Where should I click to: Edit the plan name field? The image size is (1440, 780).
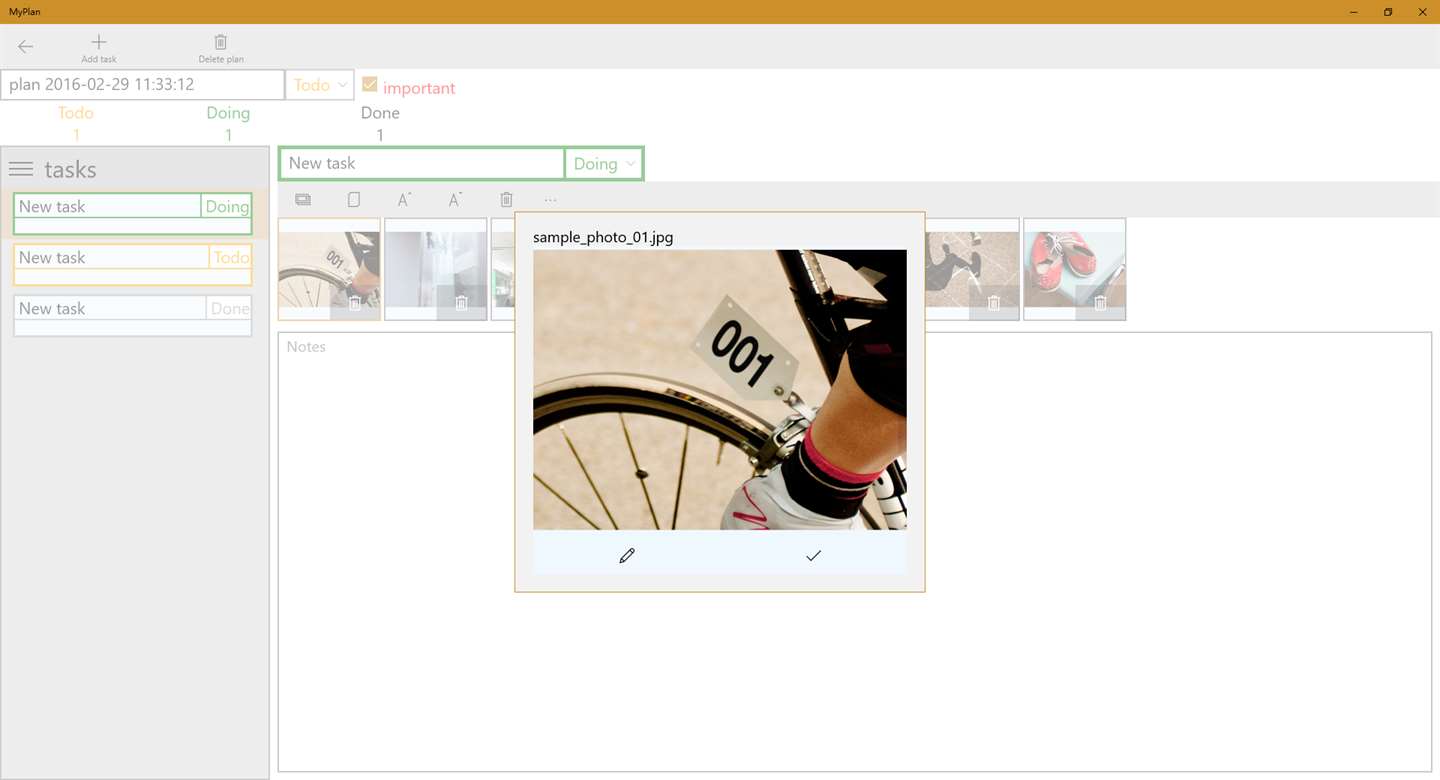point(143,85)
